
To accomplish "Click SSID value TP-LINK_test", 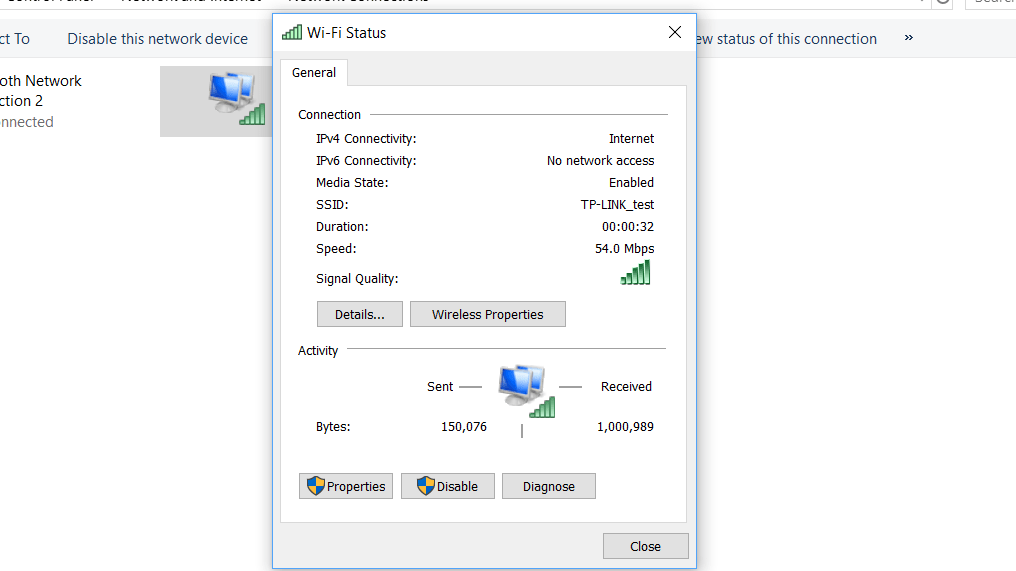I will pos(617,205).
